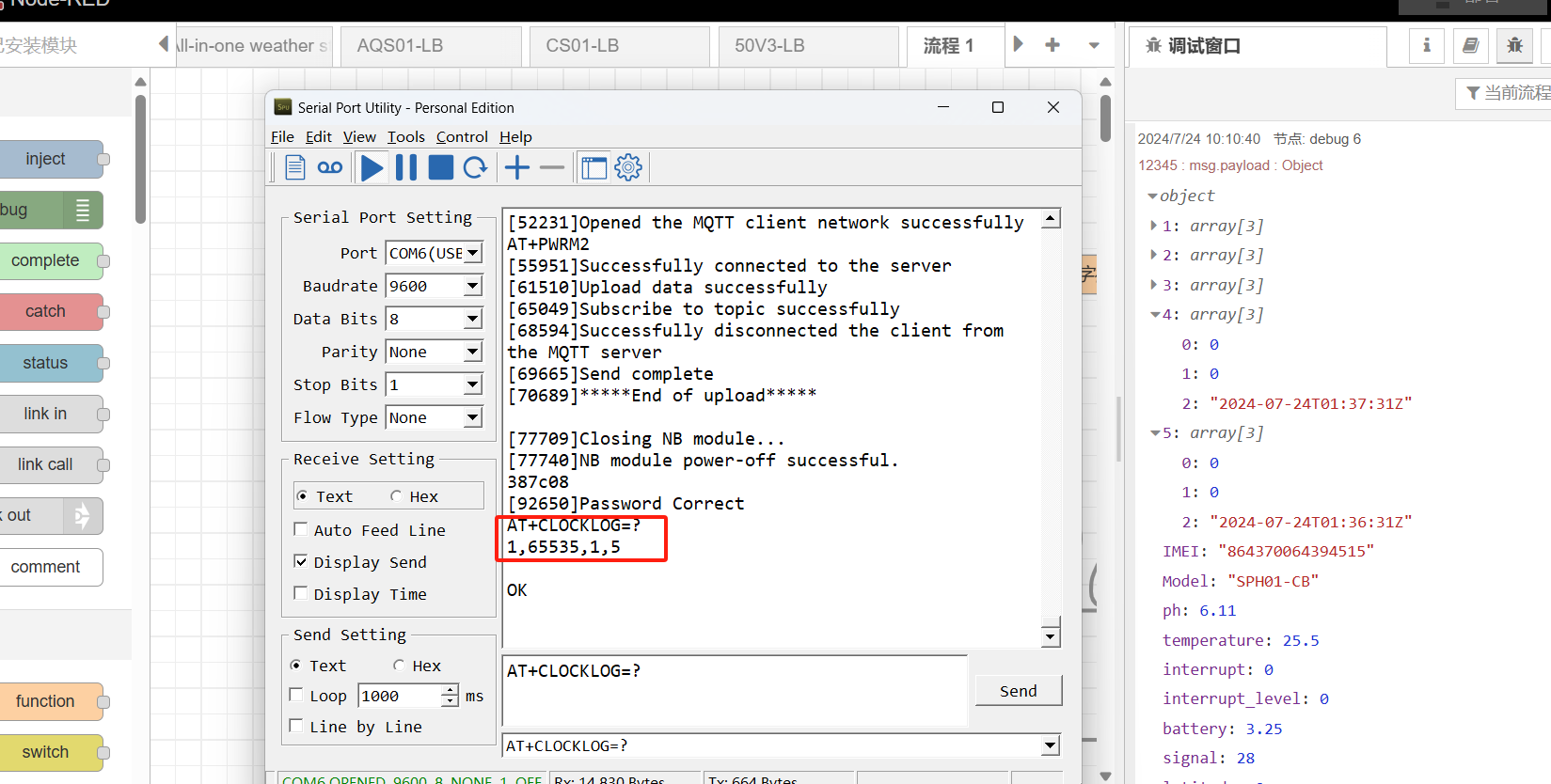
Task: Enable the Auto Feed Line checkbox
Action: point(301,529)
